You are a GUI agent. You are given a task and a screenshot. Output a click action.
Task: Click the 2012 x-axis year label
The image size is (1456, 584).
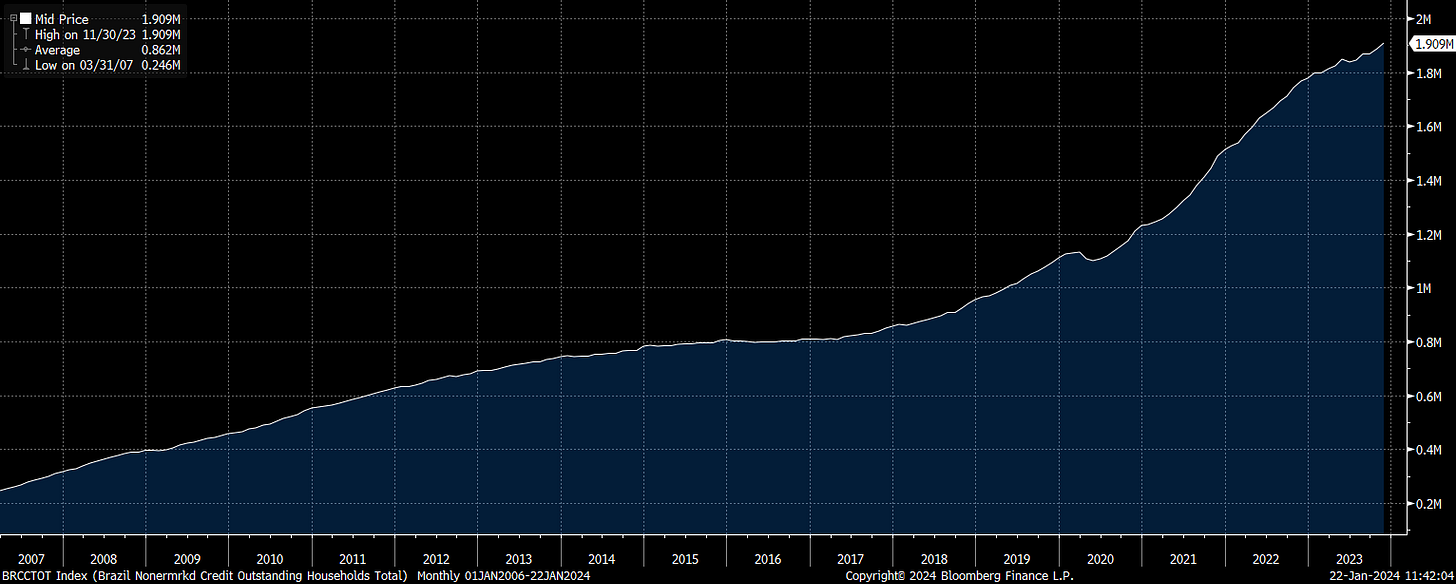[x=436, y=559]
